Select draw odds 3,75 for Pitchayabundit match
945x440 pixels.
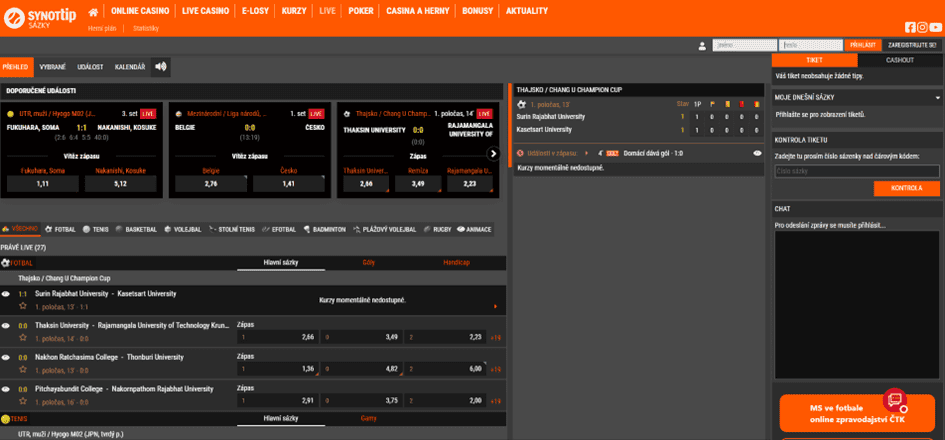click(x=362, y=401)
